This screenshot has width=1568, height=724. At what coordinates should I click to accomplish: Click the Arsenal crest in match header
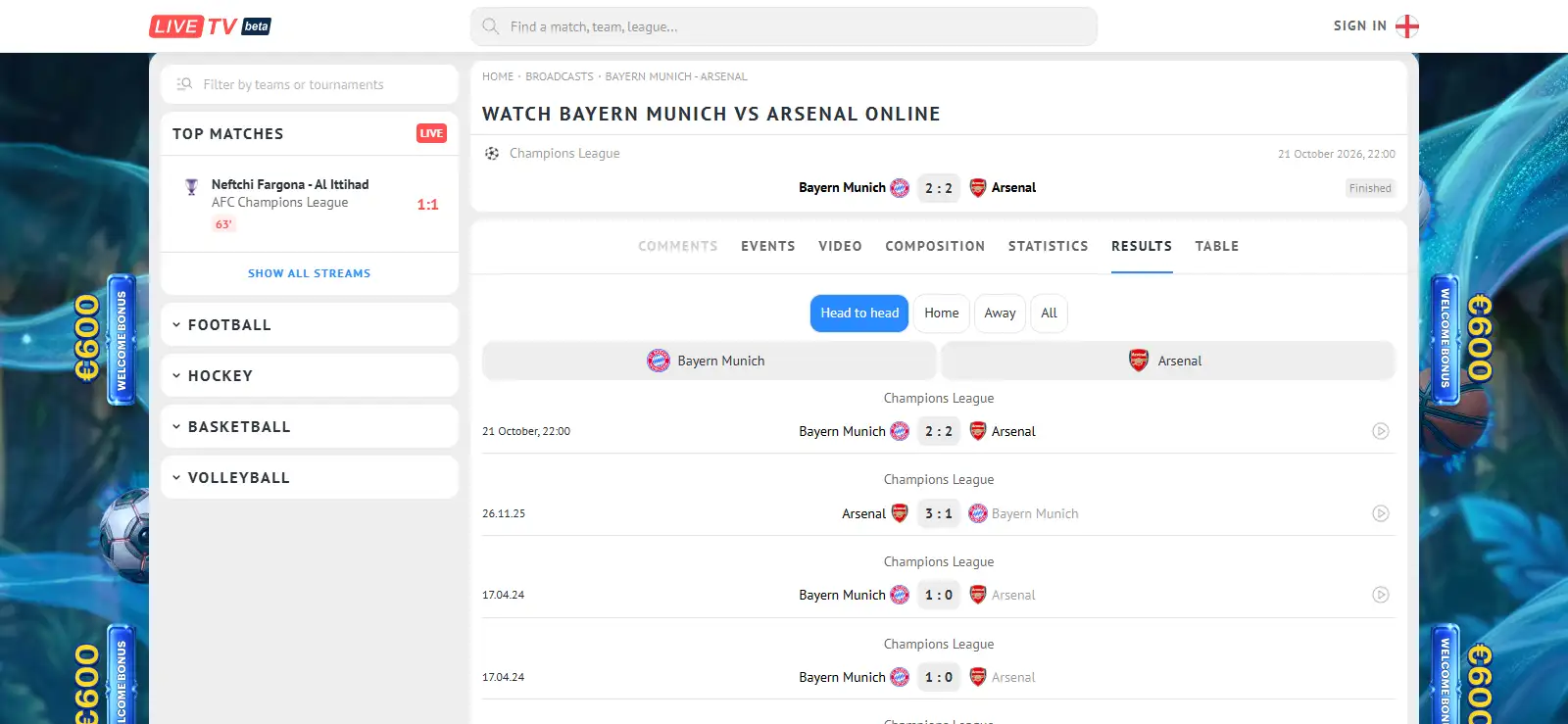click(978, 188)
